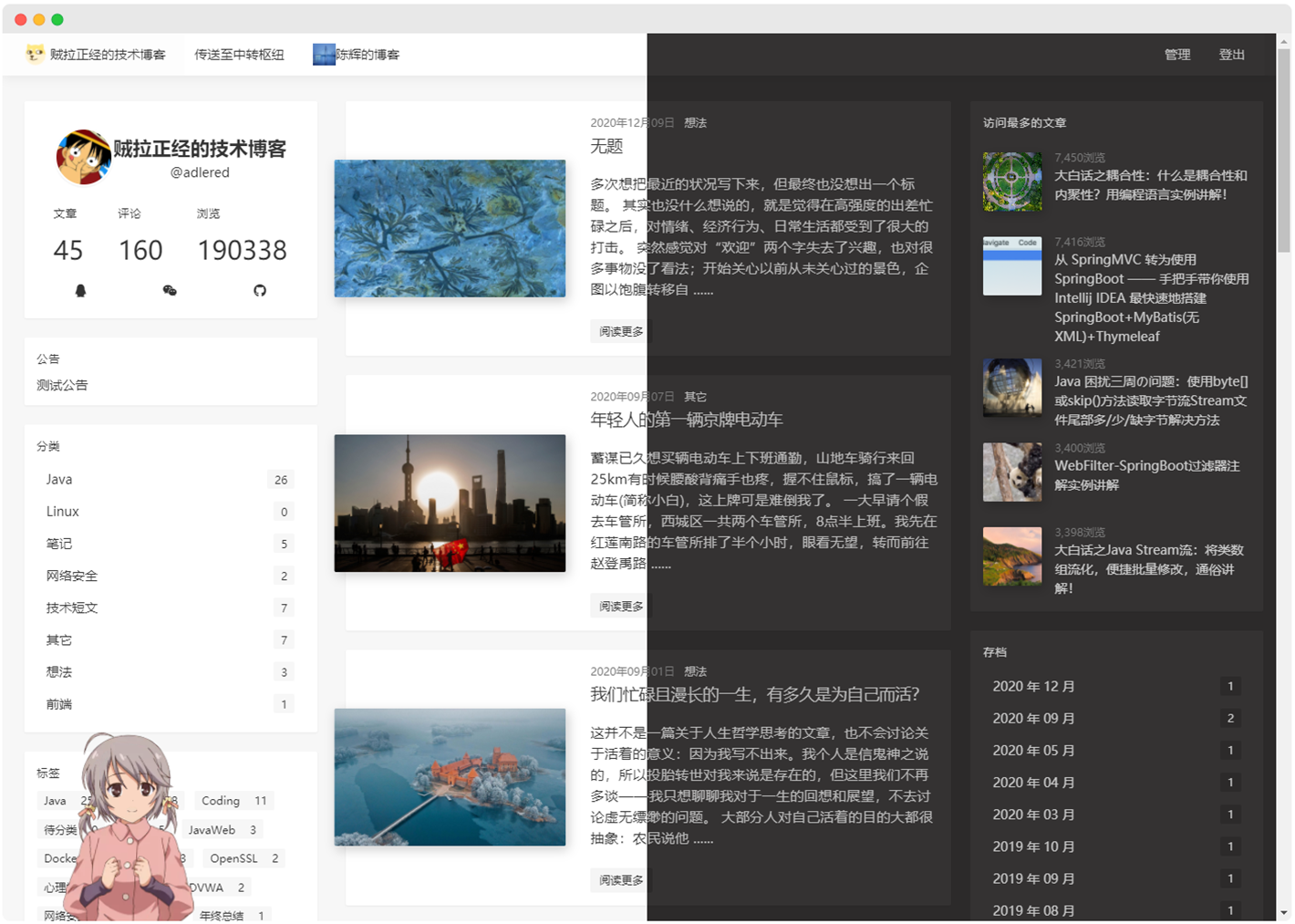Click the Luffy avatar image
1295x924 pixels.
pyautogui.click(x=84, y=157)
